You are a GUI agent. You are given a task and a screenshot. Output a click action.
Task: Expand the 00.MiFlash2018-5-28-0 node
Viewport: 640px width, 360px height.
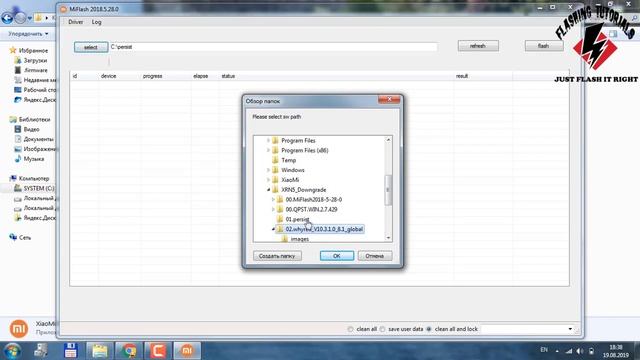(273, 200)
